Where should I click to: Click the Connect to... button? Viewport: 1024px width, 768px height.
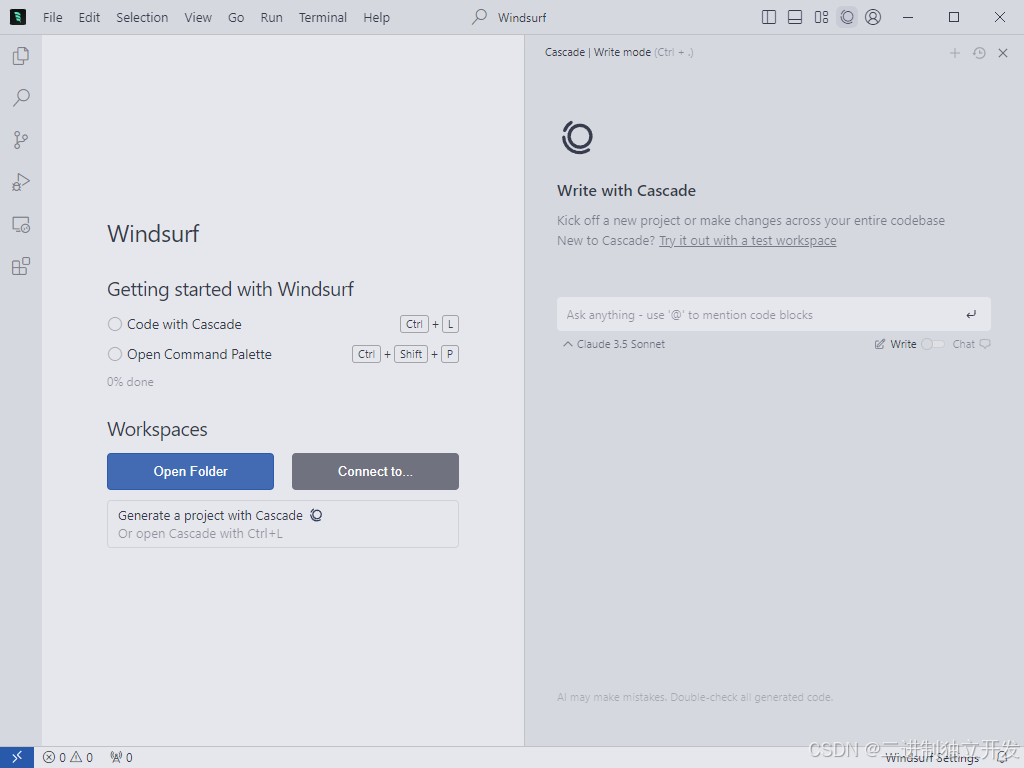point(376,472)
